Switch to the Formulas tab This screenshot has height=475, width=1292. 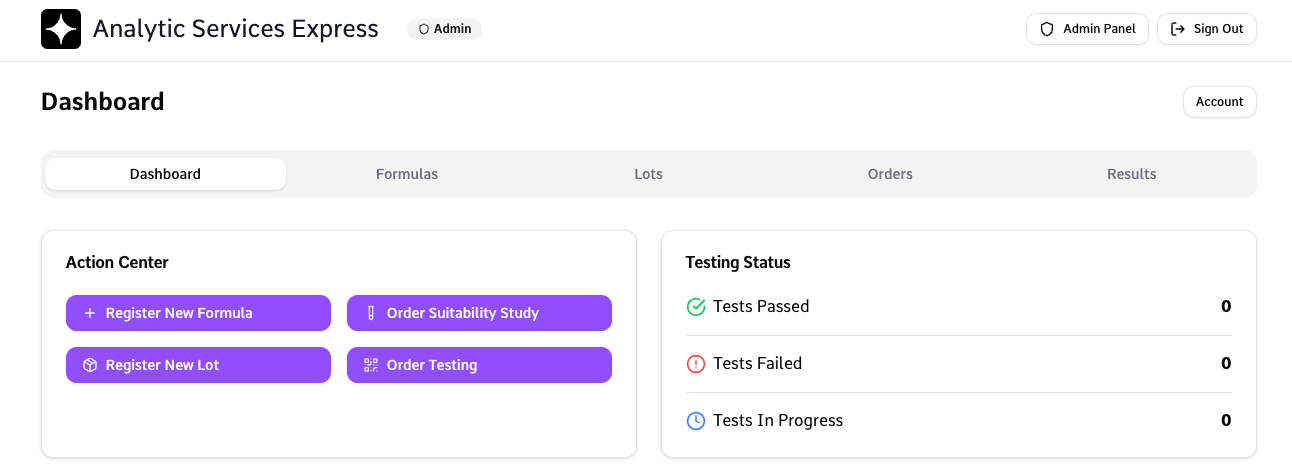(x=407, y=174)
